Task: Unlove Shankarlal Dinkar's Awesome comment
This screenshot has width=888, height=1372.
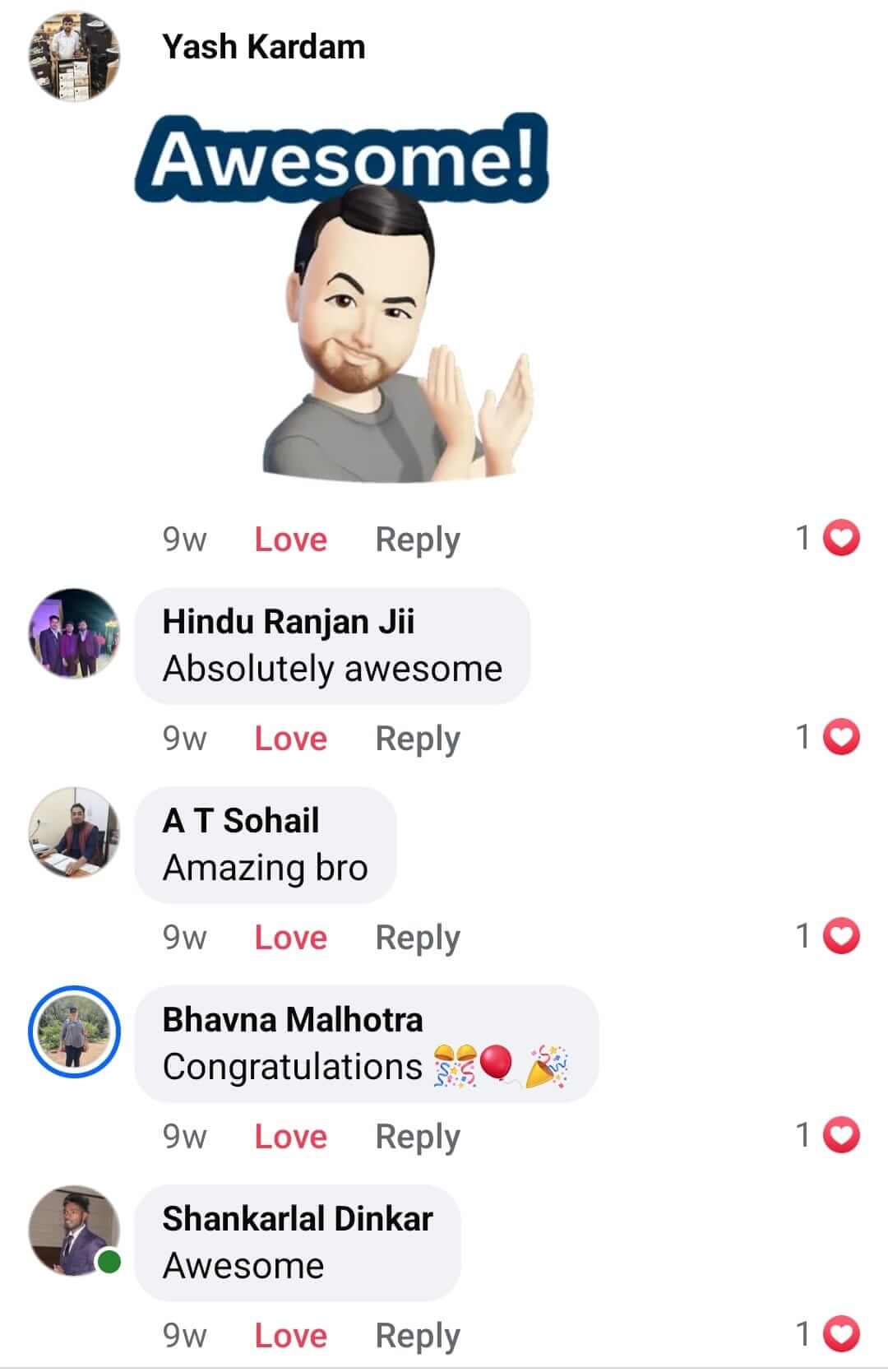Action: pos(291,1336)
